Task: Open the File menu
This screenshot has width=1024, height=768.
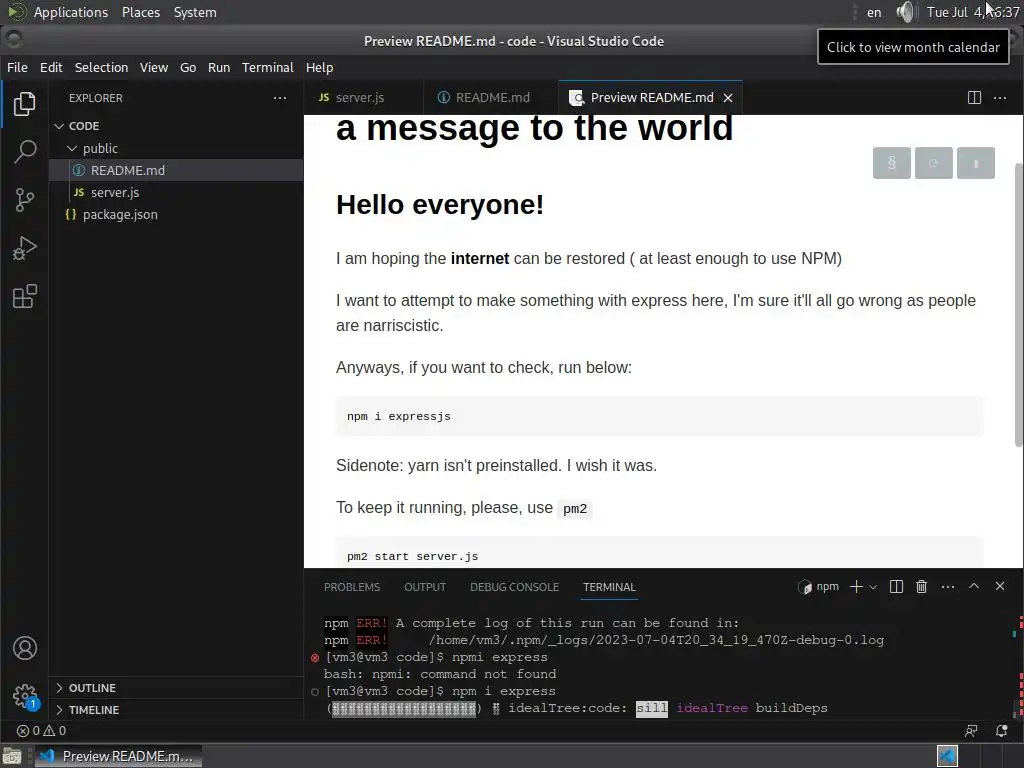Action: pos(18,67)
